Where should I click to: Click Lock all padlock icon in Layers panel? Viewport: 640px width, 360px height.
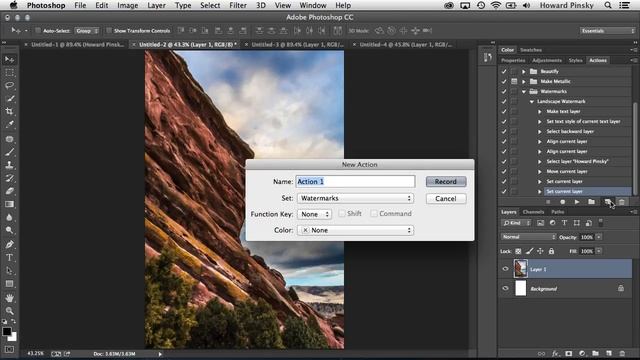551,251
